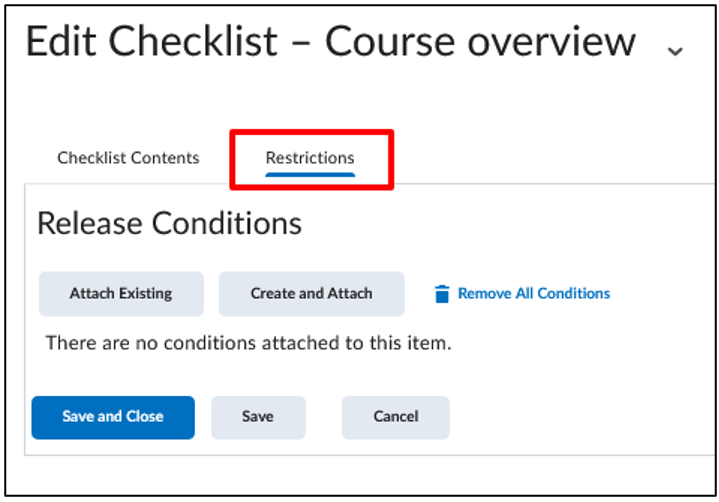Cancel editing the checklist
This screenshot has width=719, height=502.
pyautogui.click(x=395, y=417)
